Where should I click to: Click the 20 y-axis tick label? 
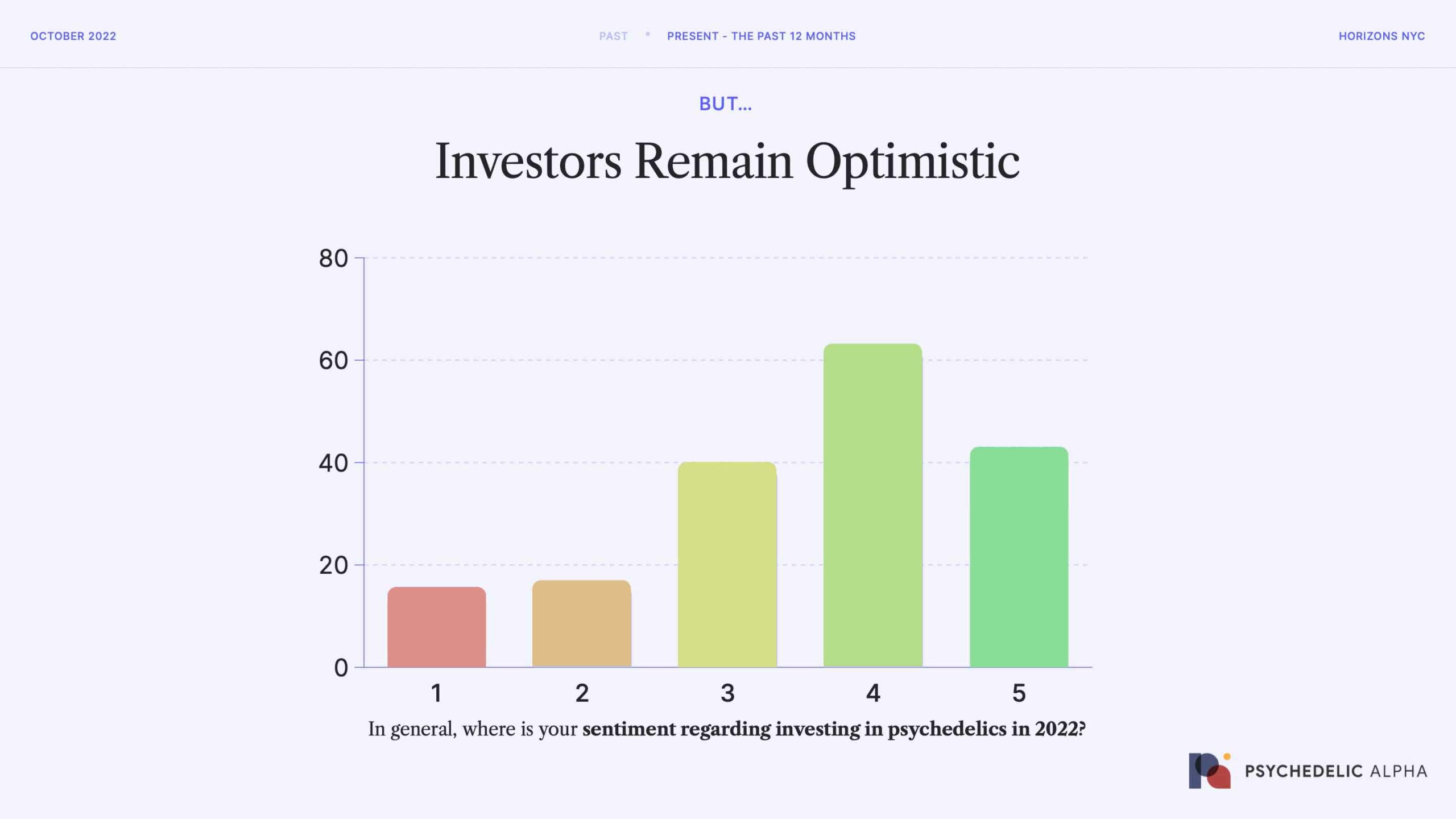(x=333, y=565)
